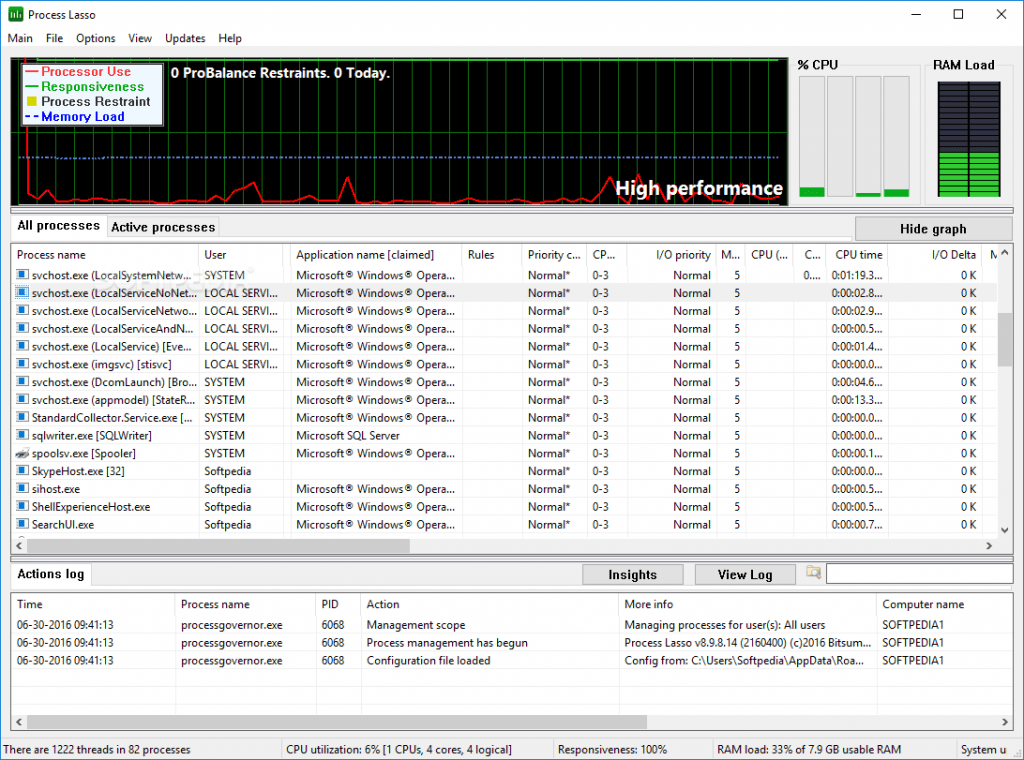The height and width of the screenshot is (760, 1024).
Task: Click the spoolsv.exe printer icon
Action: pos(23,454)
